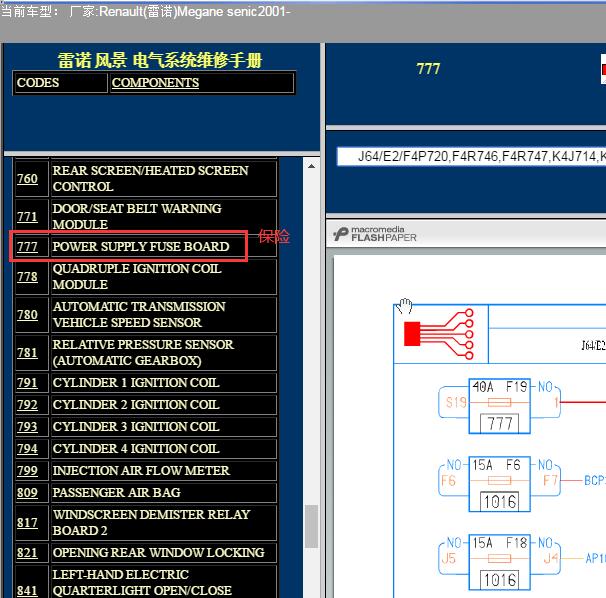The image size is (606, 598).
Task: Select PASSENGER AIR BAG text
Action: click(116, 493)
